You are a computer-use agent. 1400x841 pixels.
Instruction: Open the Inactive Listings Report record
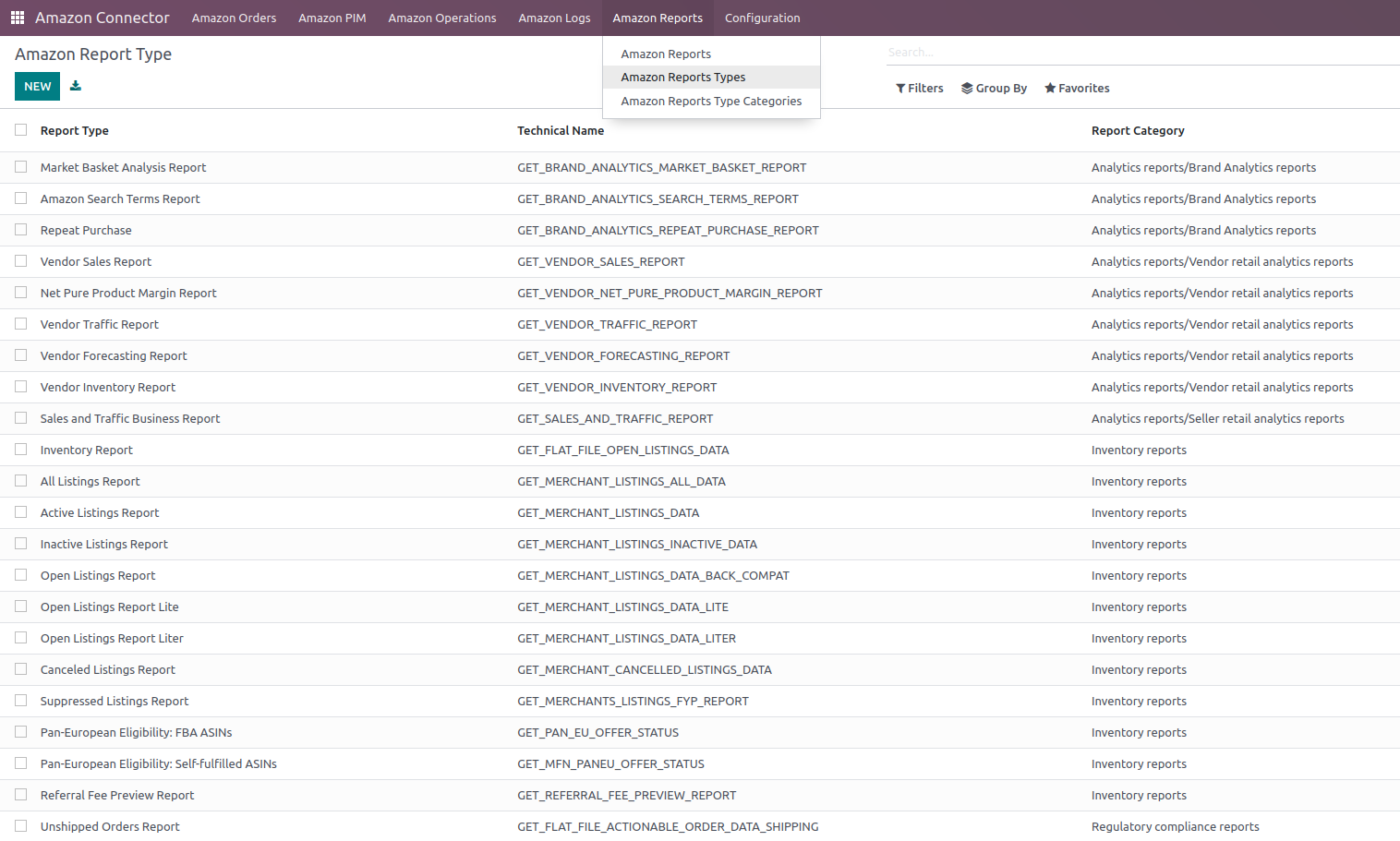tap(104, 545)
